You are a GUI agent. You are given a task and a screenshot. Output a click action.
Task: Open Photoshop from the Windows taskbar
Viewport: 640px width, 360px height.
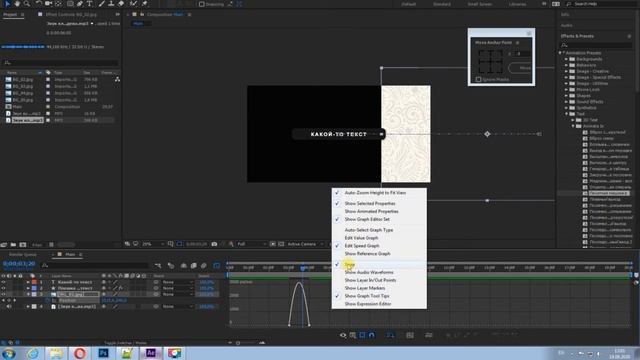(103, 353)
